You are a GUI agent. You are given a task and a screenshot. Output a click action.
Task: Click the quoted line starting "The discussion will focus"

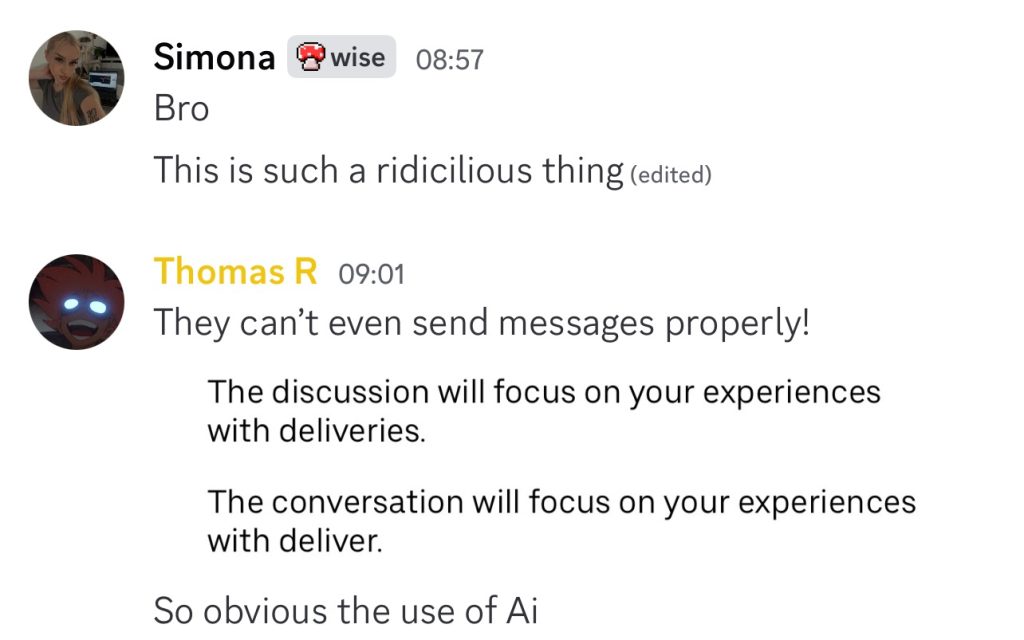544,391
